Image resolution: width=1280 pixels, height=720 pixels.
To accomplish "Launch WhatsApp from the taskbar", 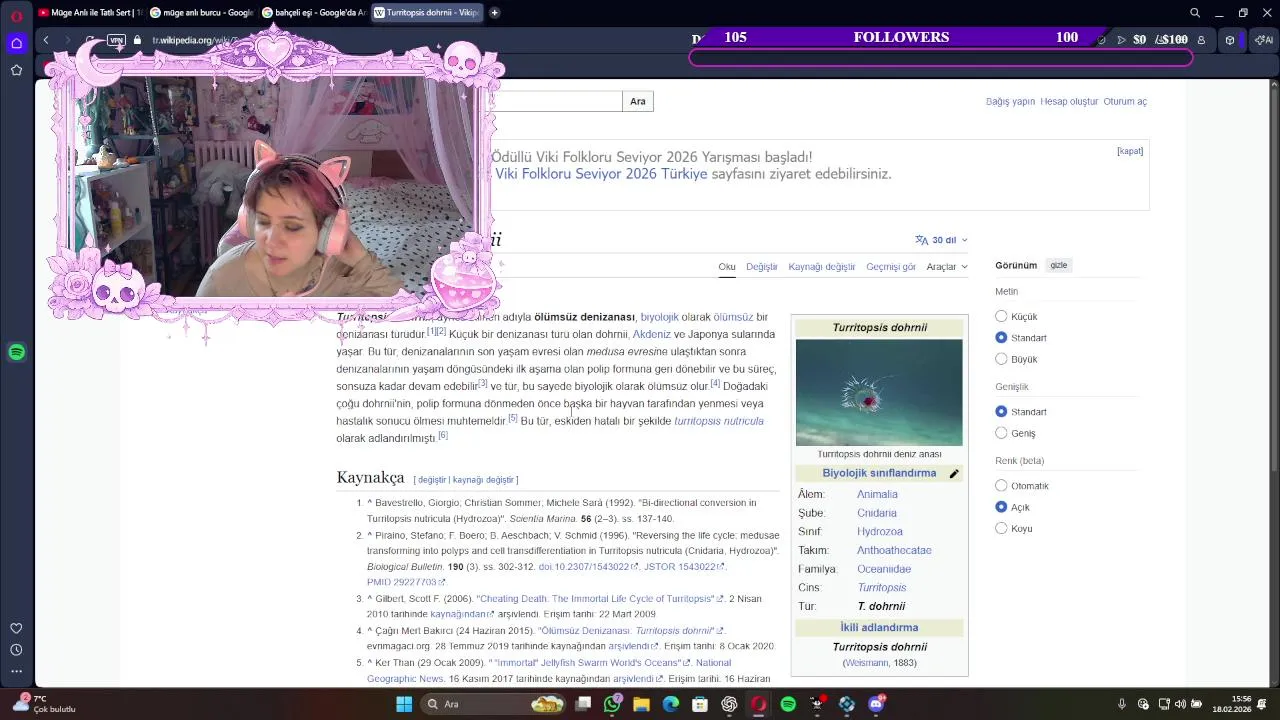I will (612, 704).
